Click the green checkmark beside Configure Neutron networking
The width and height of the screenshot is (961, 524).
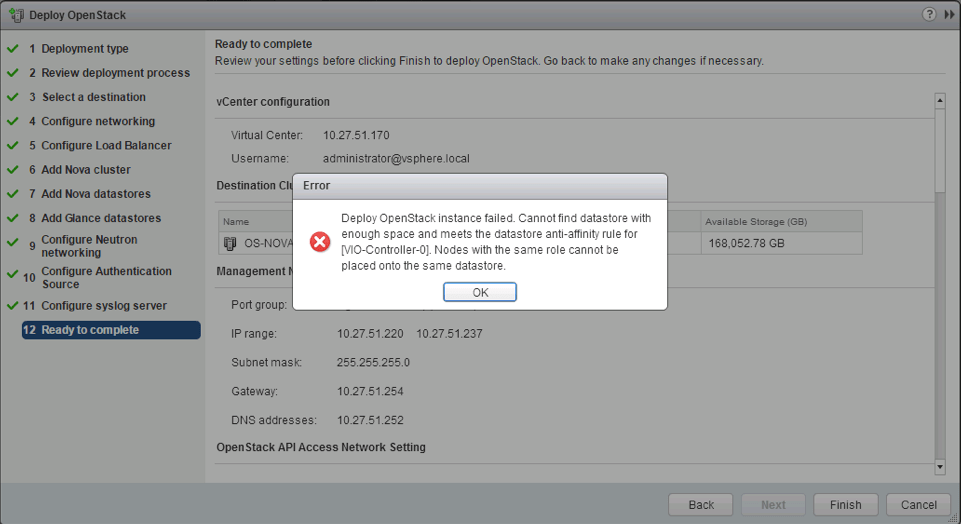tap(12, 242)
